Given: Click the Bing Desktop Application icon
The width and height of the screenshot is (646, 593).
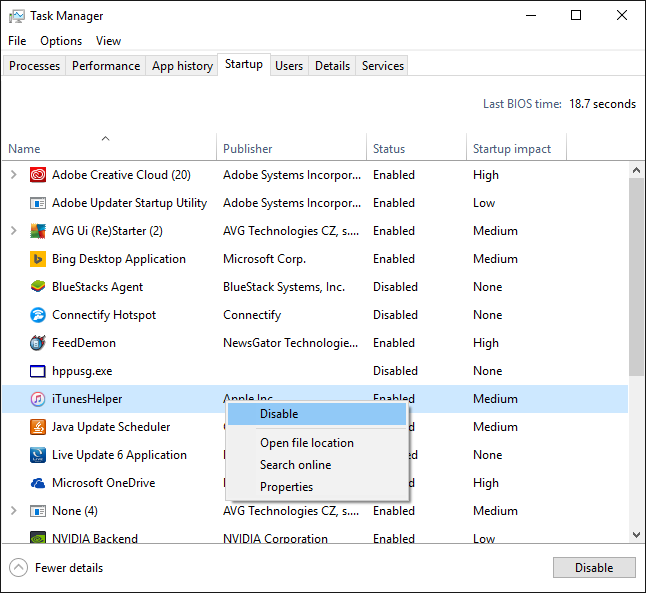Looking at the screenshot, I should (x=38, y=259).
